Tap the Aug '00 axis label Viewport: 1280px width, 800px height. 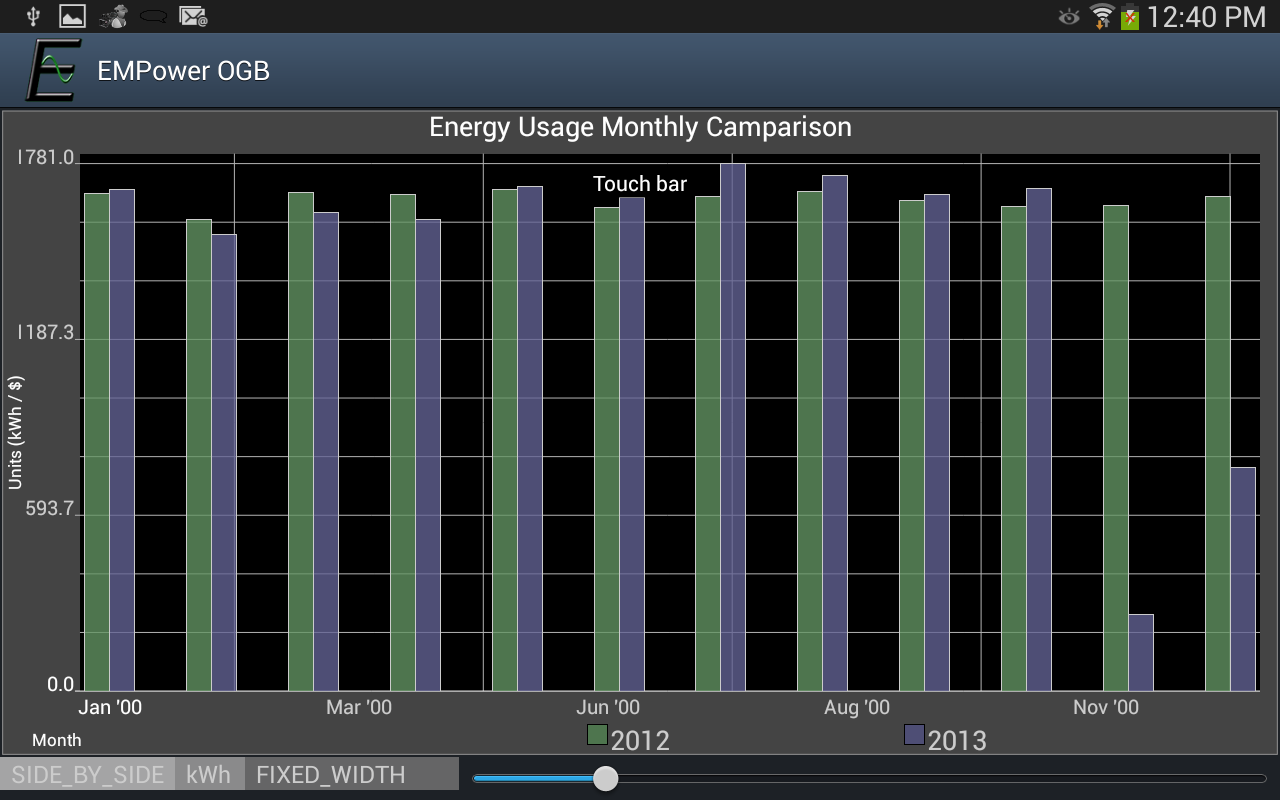click(857, 708)
